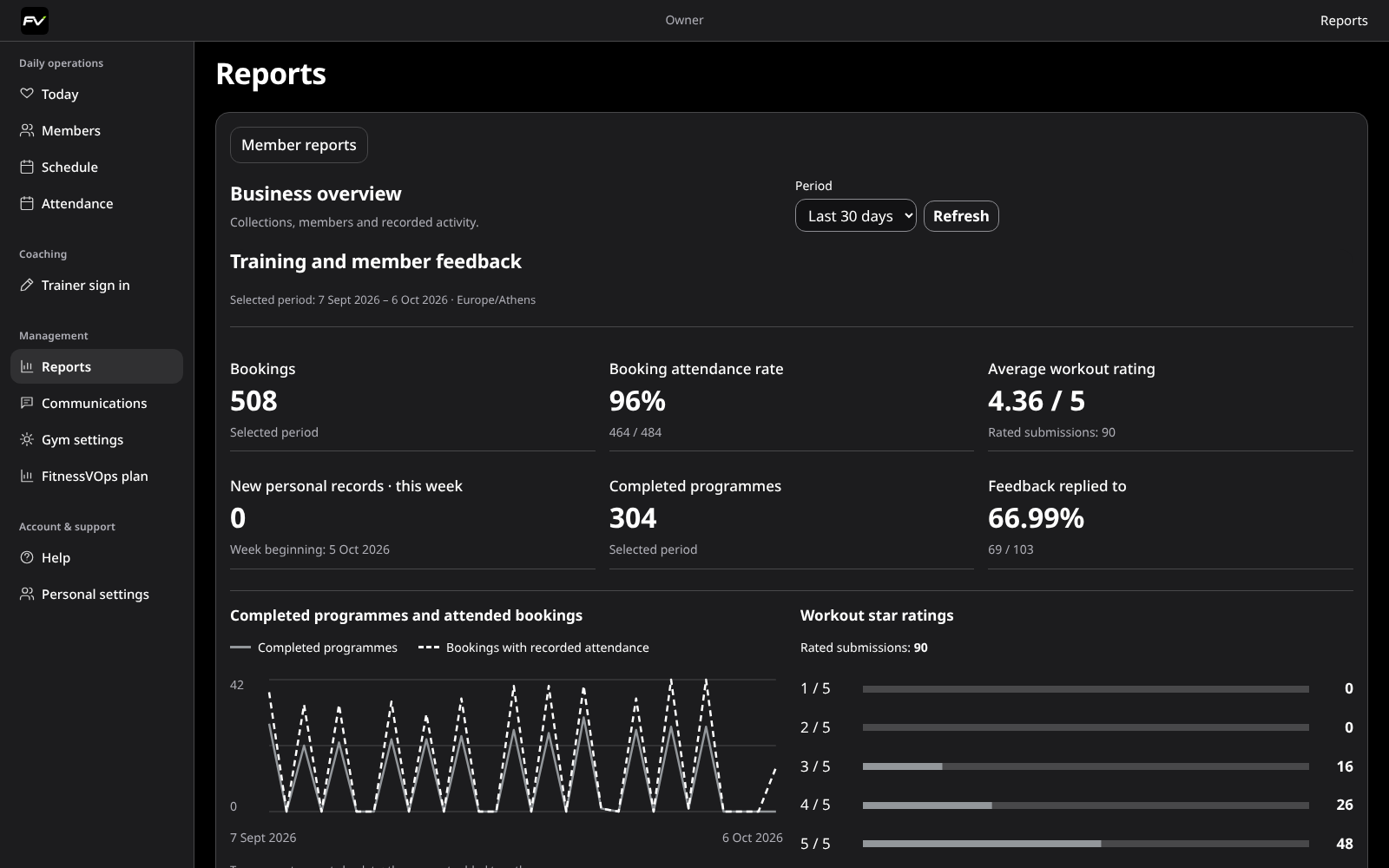Open Help in the sidebar

click(x=96, y=557)
